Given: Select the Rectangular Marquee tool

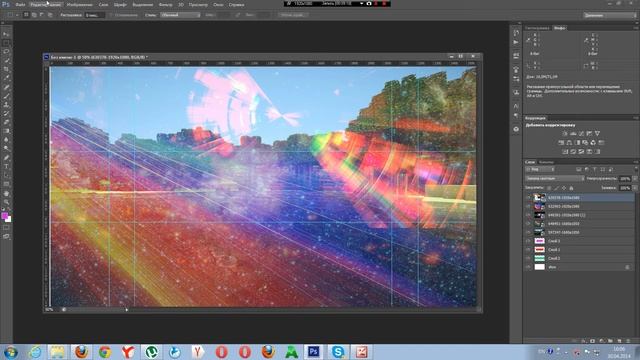Looking at the screenshot, I should pos(6,43).
